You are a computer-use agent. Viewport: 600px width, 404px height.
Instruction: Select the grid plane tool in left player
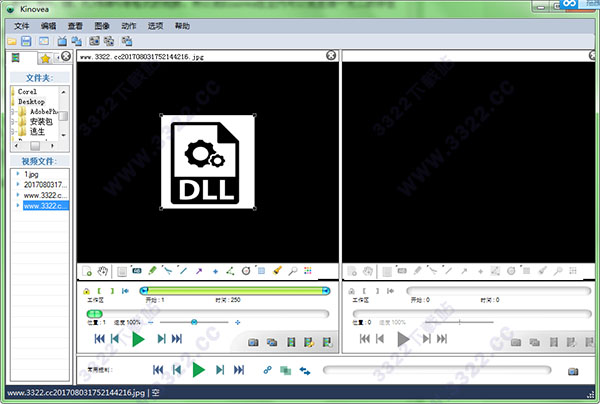261,271
